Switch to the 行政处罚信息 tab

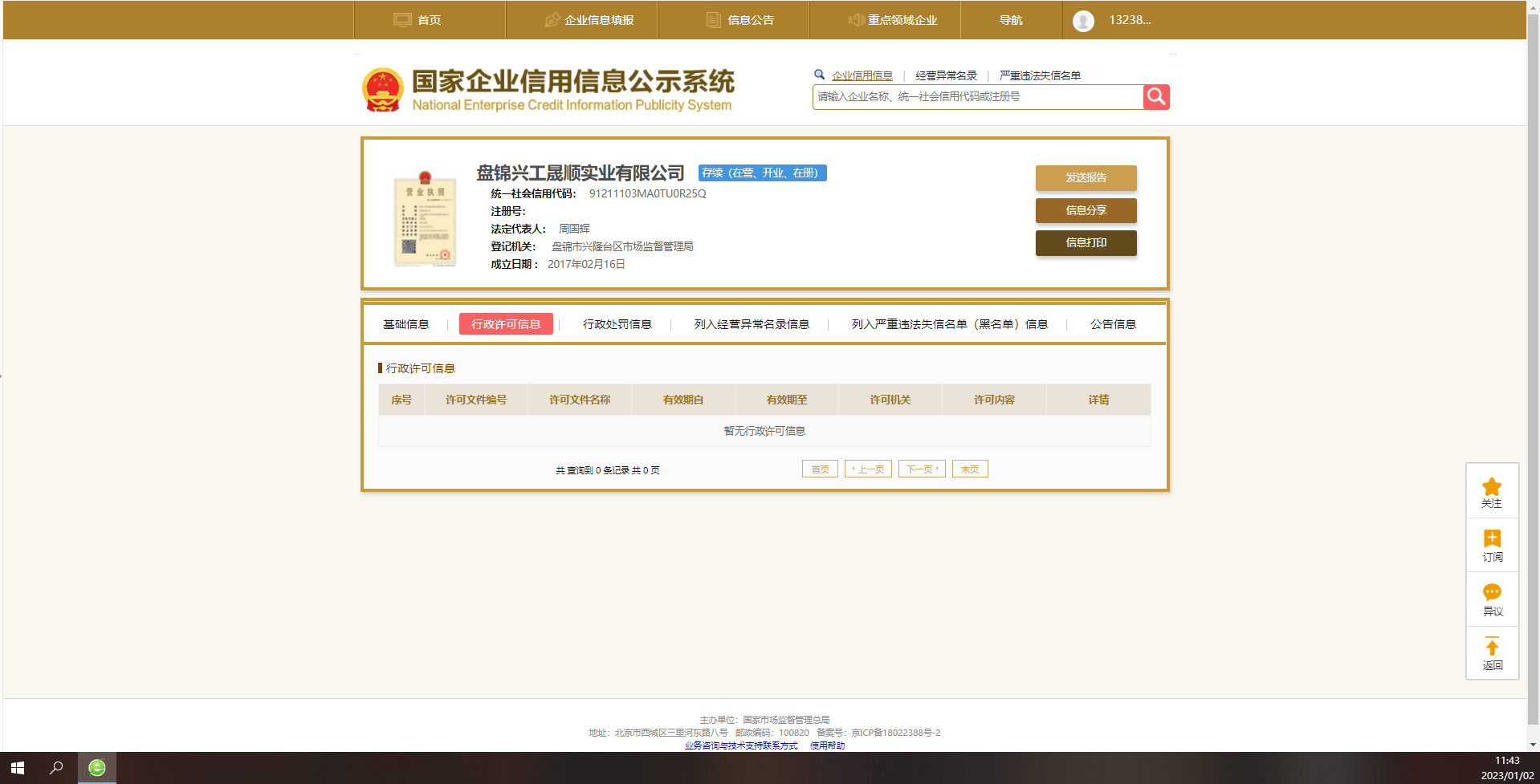pos(617,324)
